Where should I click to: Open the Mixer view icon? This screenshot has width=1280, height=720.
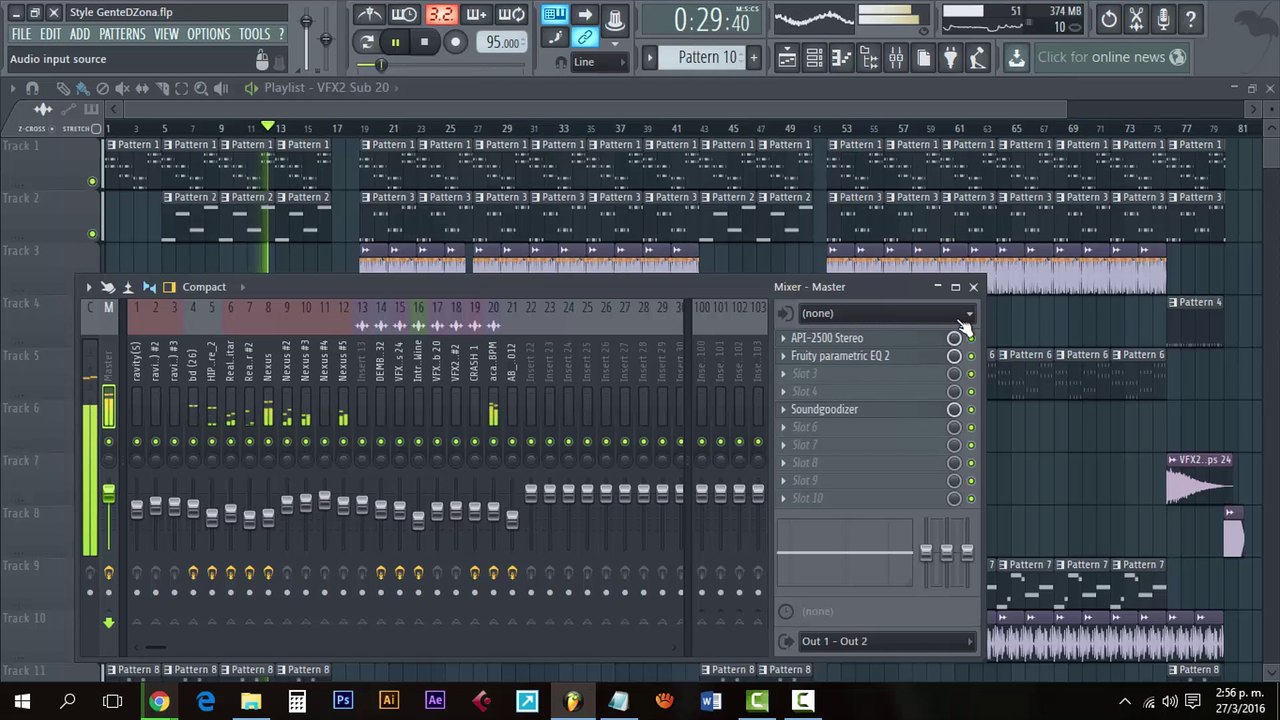tap(896, 58)
